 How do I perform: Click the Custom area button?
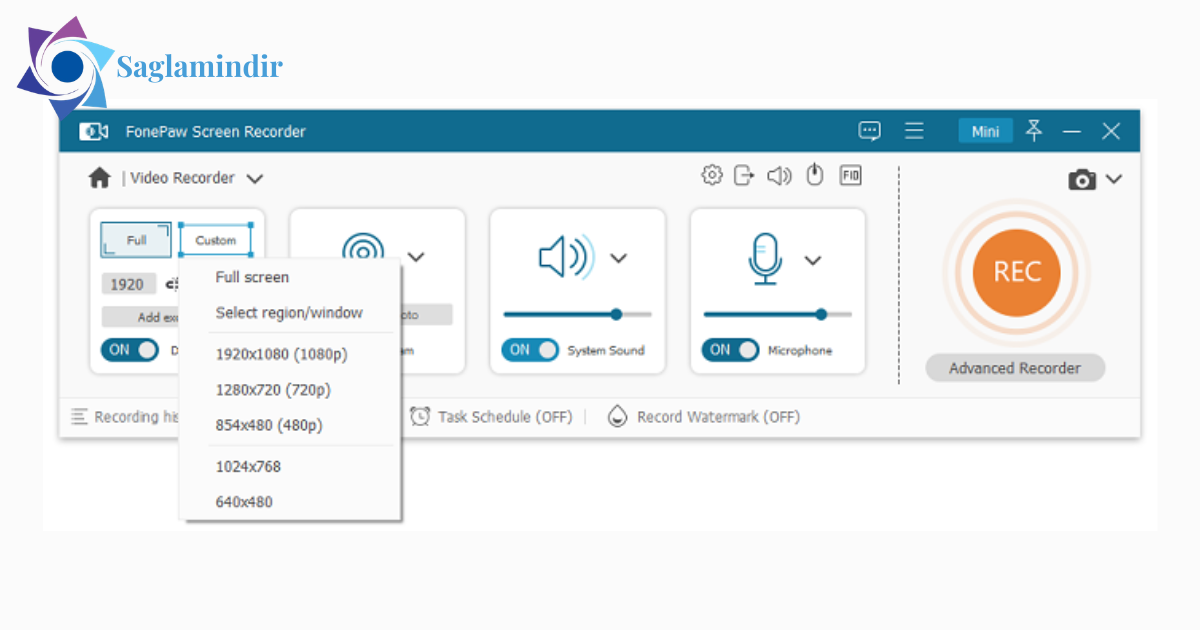(x=215, y=240)
